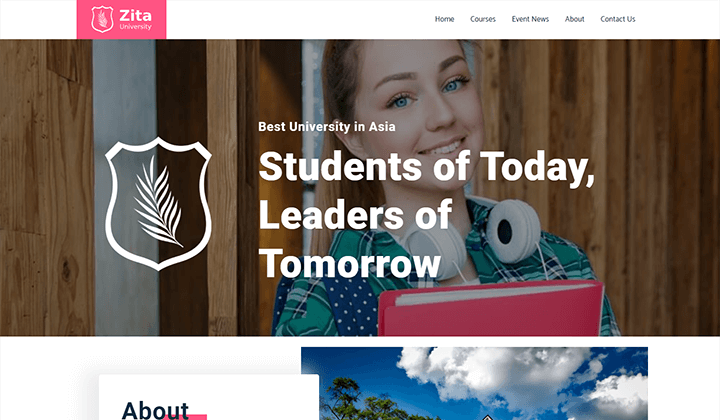Click the Tomorrow headline word
Image resolution: width=720 pixels, height=420 pixels.
[350, 263]
